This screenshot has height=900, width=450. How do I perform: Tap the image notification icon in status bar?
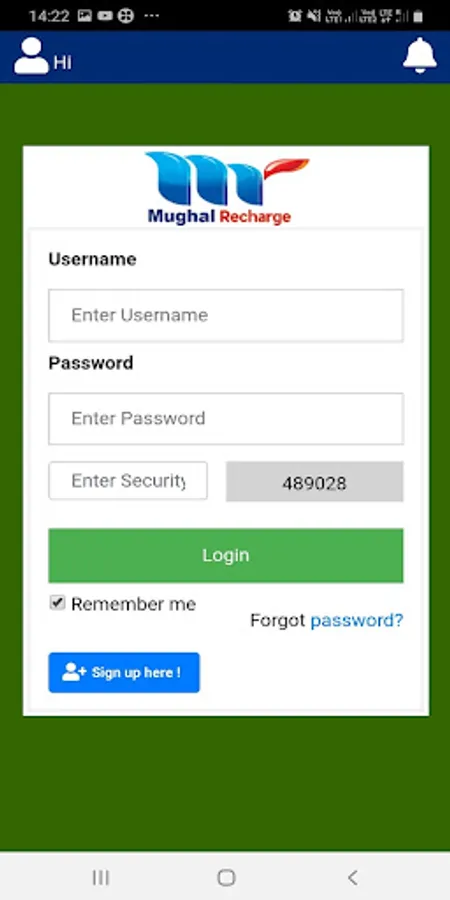point(85,16)
